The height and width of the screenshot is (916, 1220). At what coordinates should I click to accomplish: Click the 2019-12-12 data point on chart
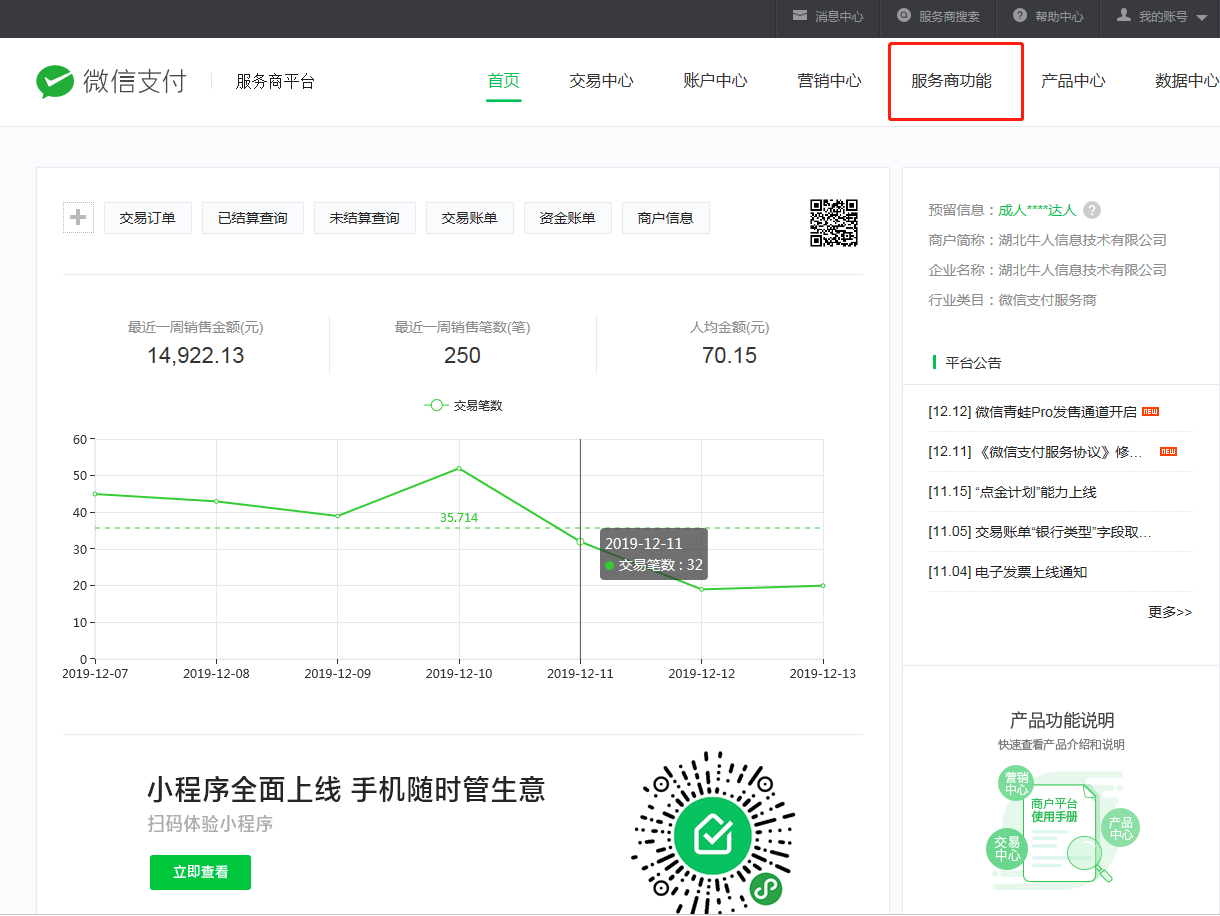pos(702,589)
